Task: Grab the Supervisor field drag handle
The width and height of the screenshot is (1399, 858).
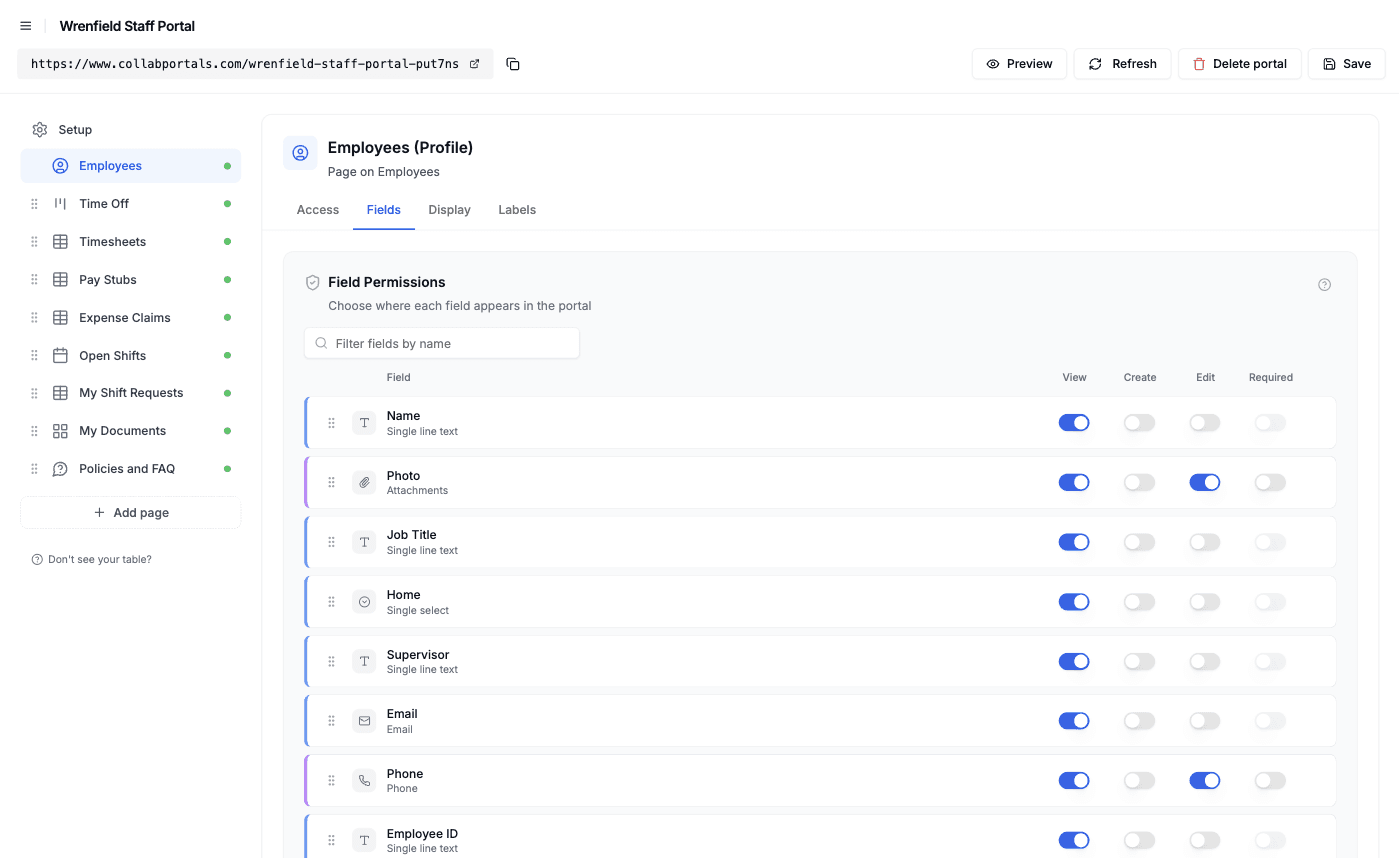Action: [x=332, y=661]
